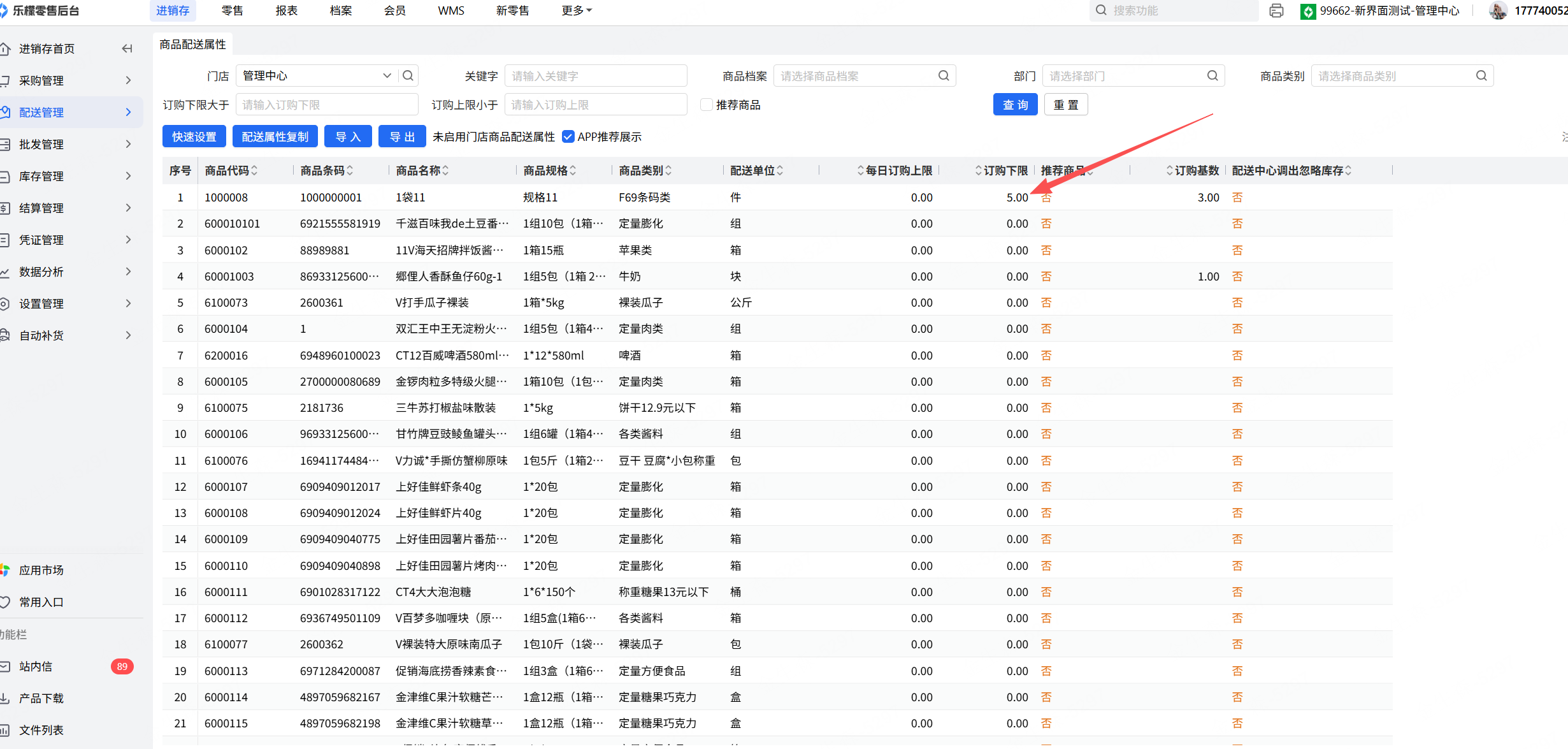
Task: Open the 更多 dropdown menu
Action: 577,11
